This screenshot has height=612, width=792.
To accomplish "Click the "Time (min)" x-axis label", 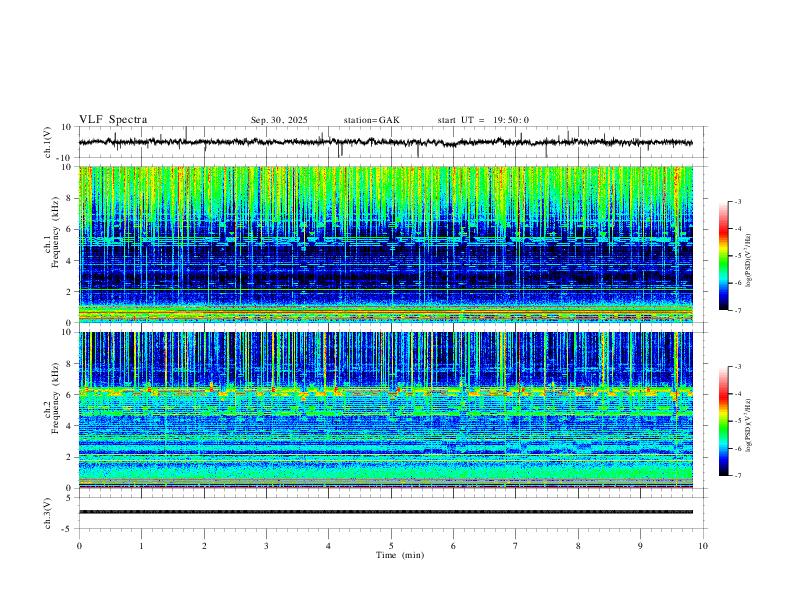I will 400,555.
